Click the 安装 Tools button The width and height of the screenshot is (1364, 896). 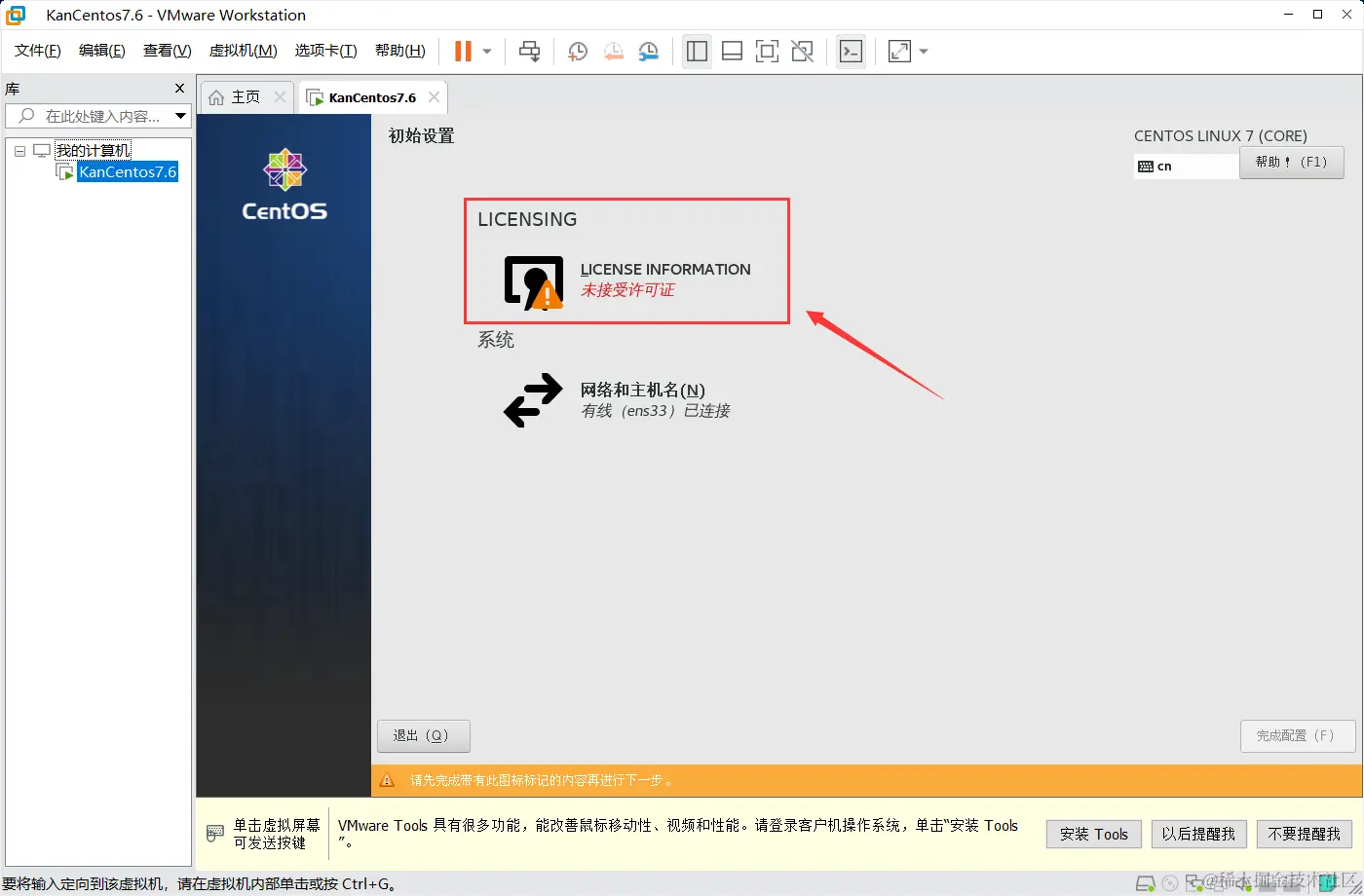[1093, 834]
